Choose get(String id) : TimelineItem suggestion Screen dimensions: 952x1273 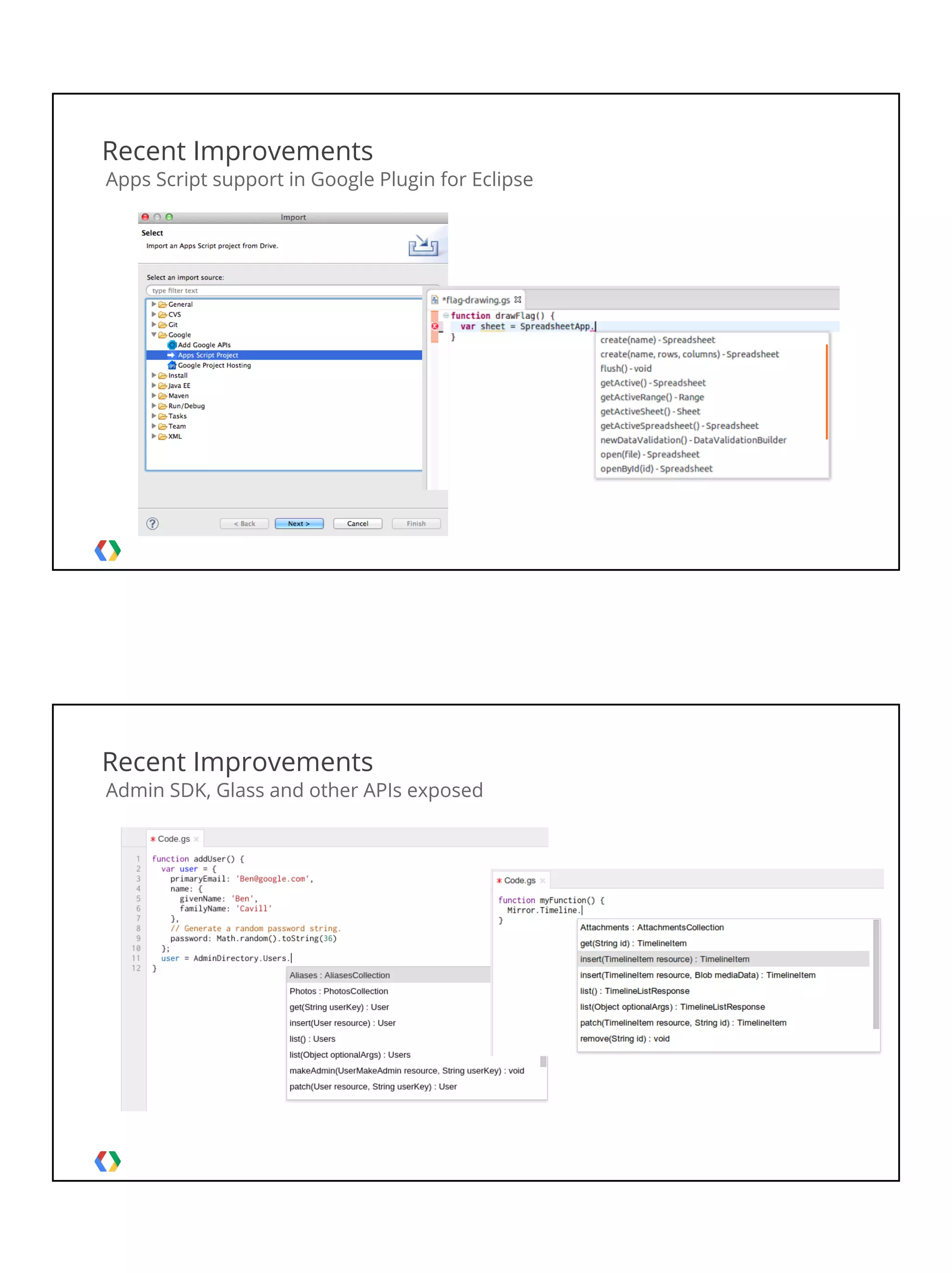tap(633, 943)
